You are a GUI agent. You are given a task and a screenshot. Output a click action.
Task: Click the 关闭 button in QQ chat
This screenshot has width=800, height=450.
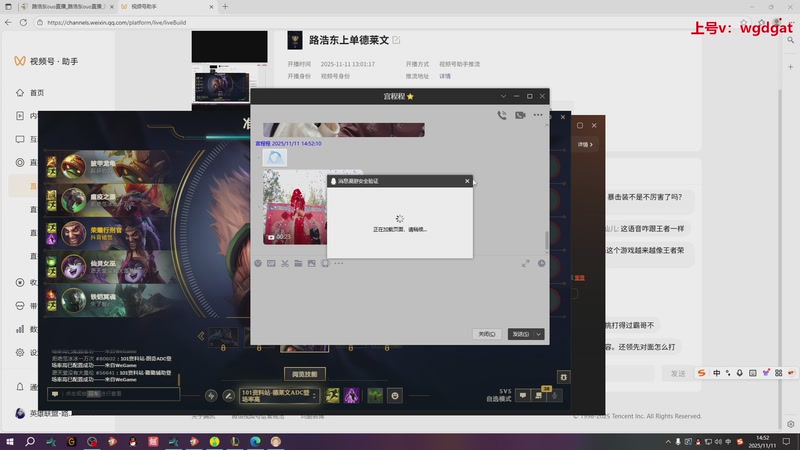pos(487,334)
